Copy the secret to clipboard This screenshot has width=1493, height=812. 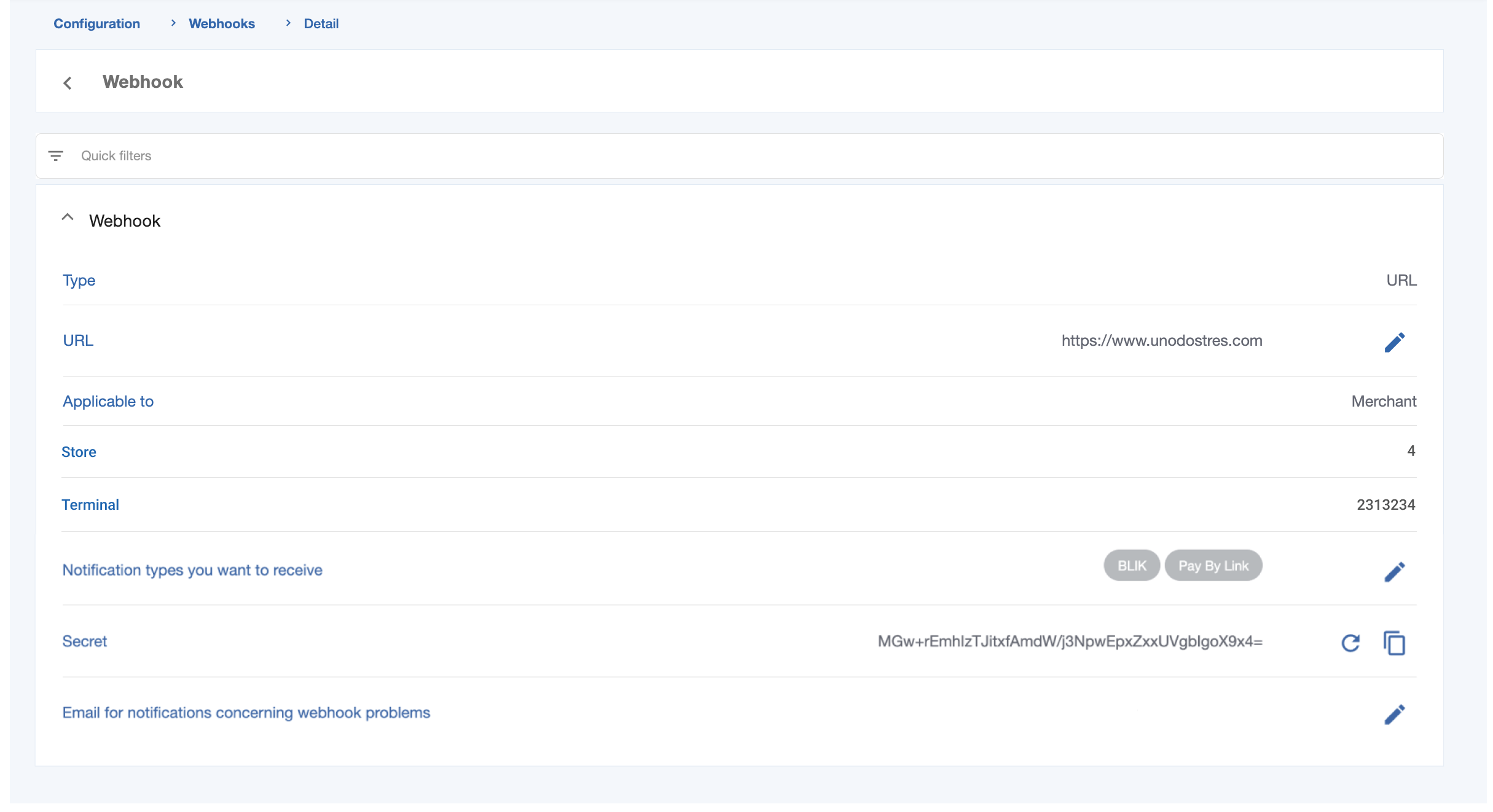click(x=1394, y=643)
